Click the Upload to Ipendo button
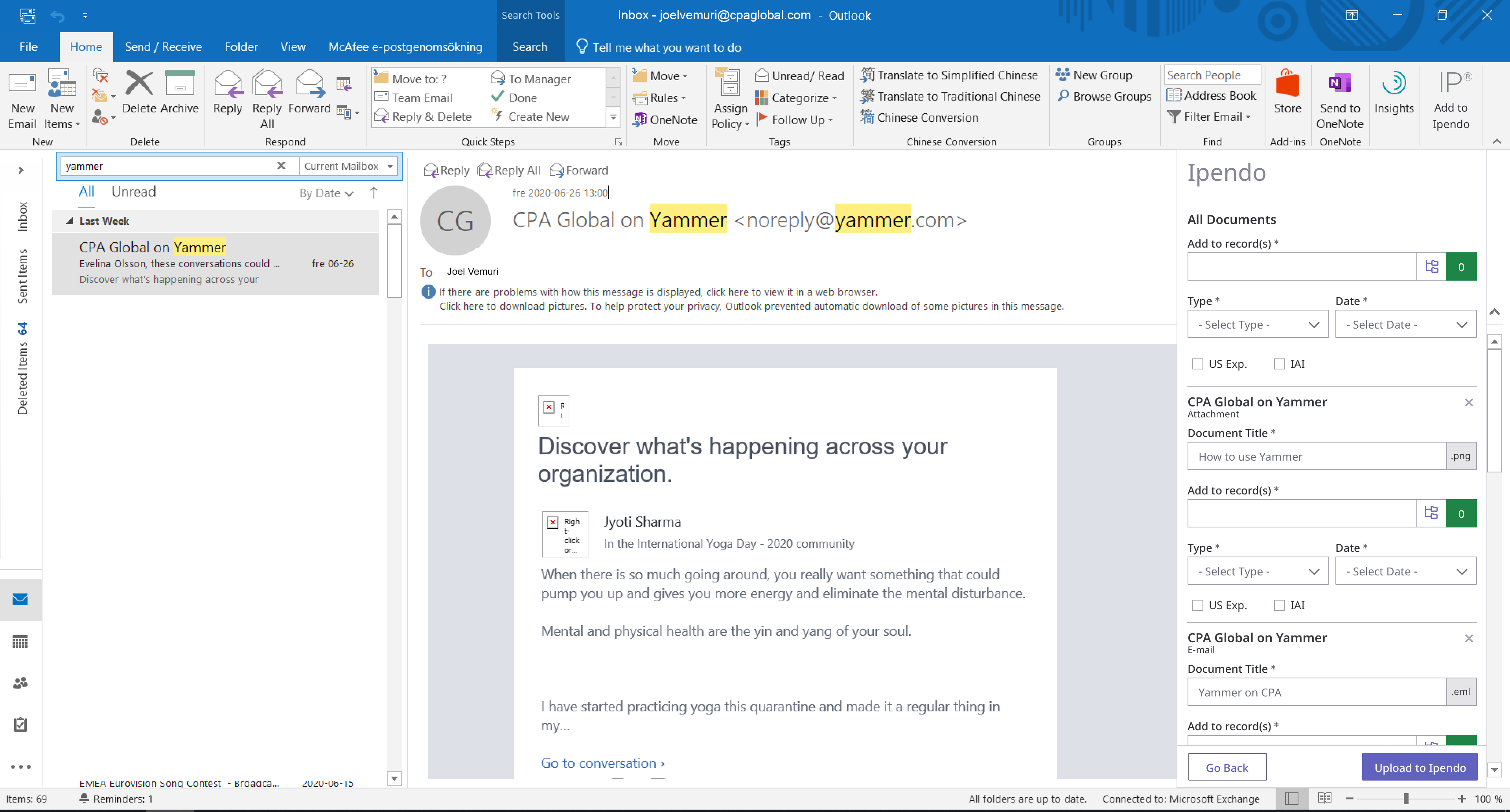This screenshot has height=812, width=1510. (x=1419, y=768)
